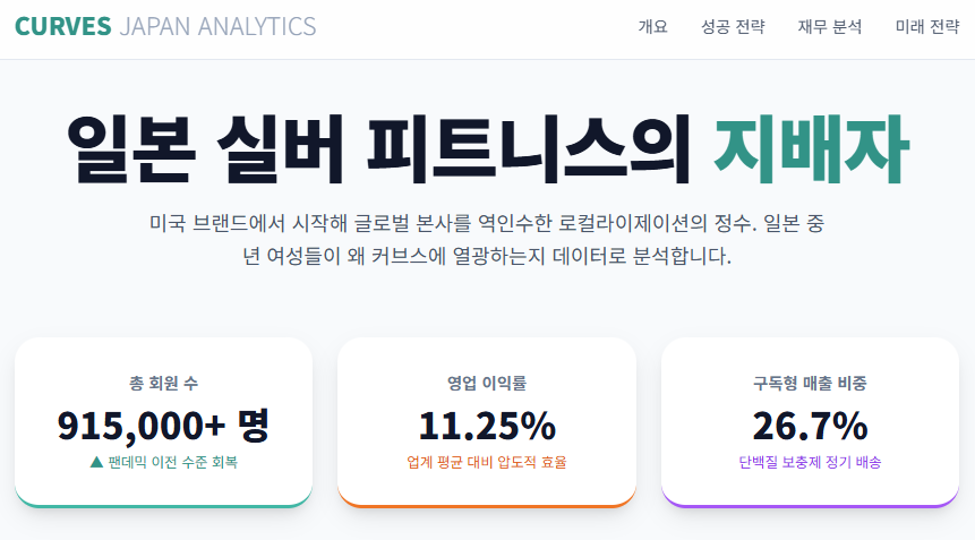Click the subtitle paragraph about 로컬라이제이션
The image size is (975, 540).
pyautogui.click(x=487, y=240)
